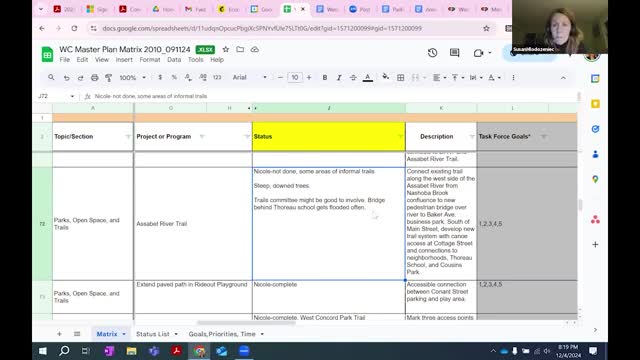Open Google Calendar side panel
Viewport: 640px width, 360px height.
(595, 78)
